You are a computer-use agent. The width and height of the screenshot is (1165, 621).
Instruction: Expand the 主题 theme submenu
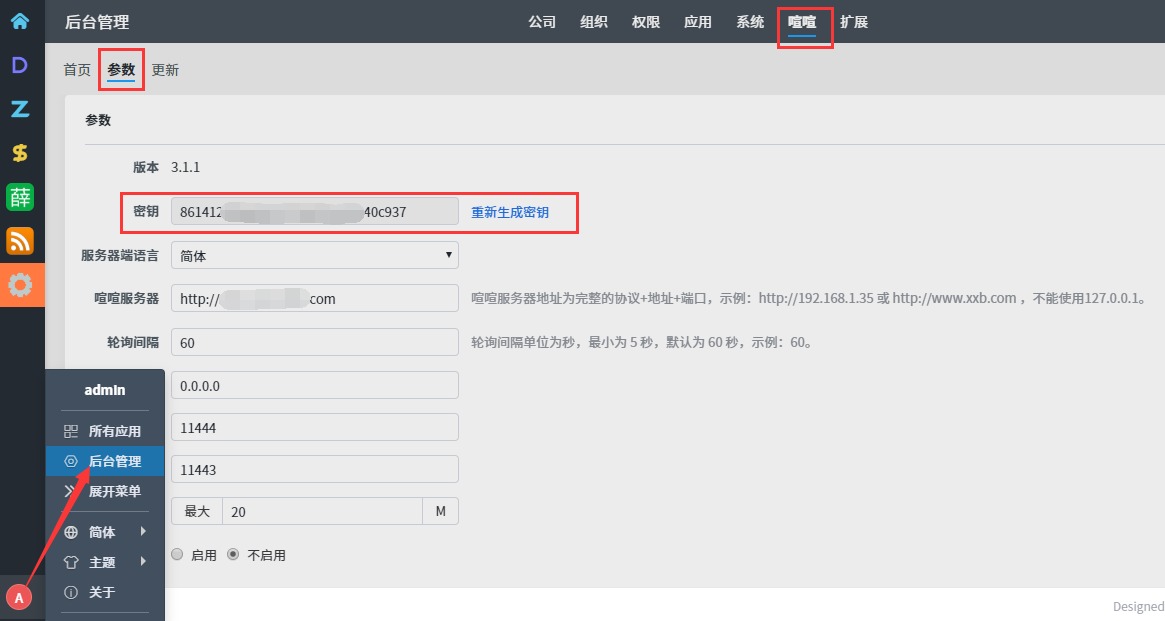point(104,562)
